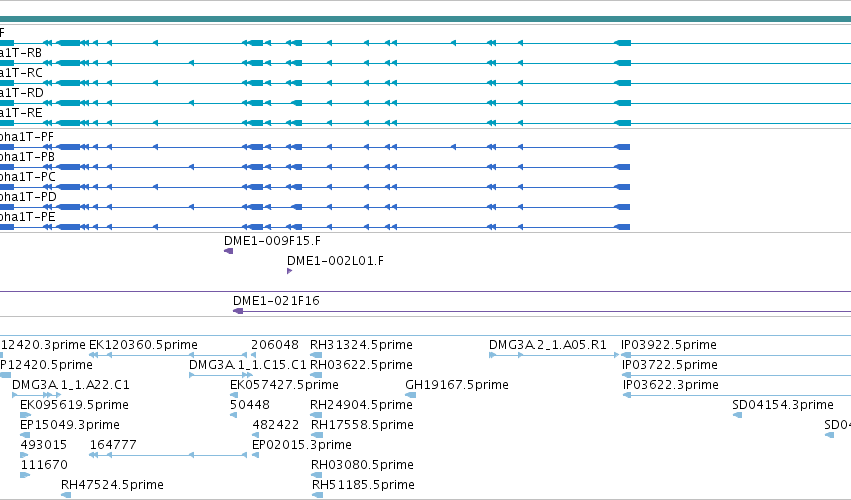The image size is (851, 500).
Task: Select the DMG3A.2_1.A05.R1 label
Action: point(548,345)
